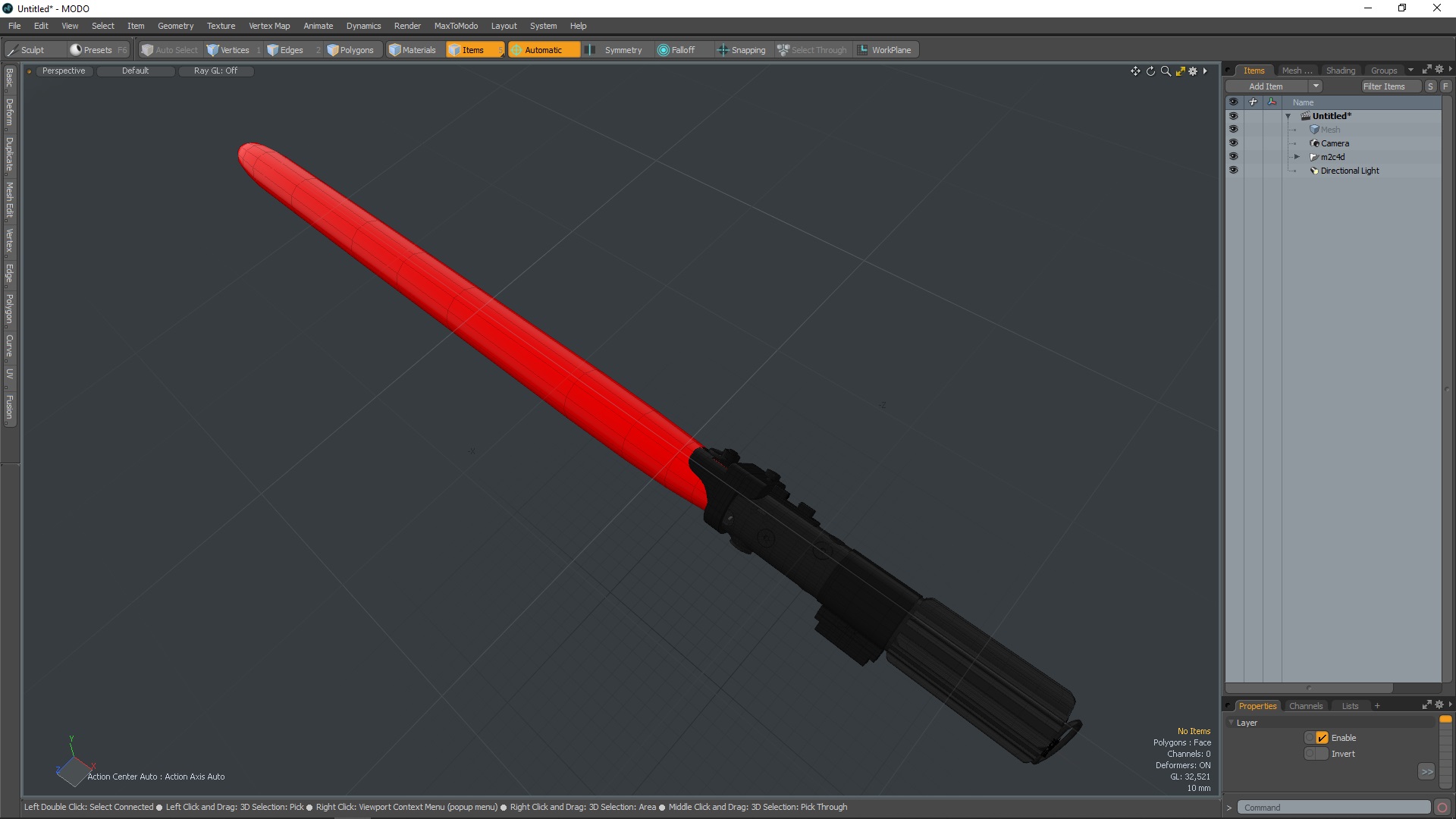
Task: Select the Mesh item in the list
Action: pyautogui.click(x=1329, y=130)
